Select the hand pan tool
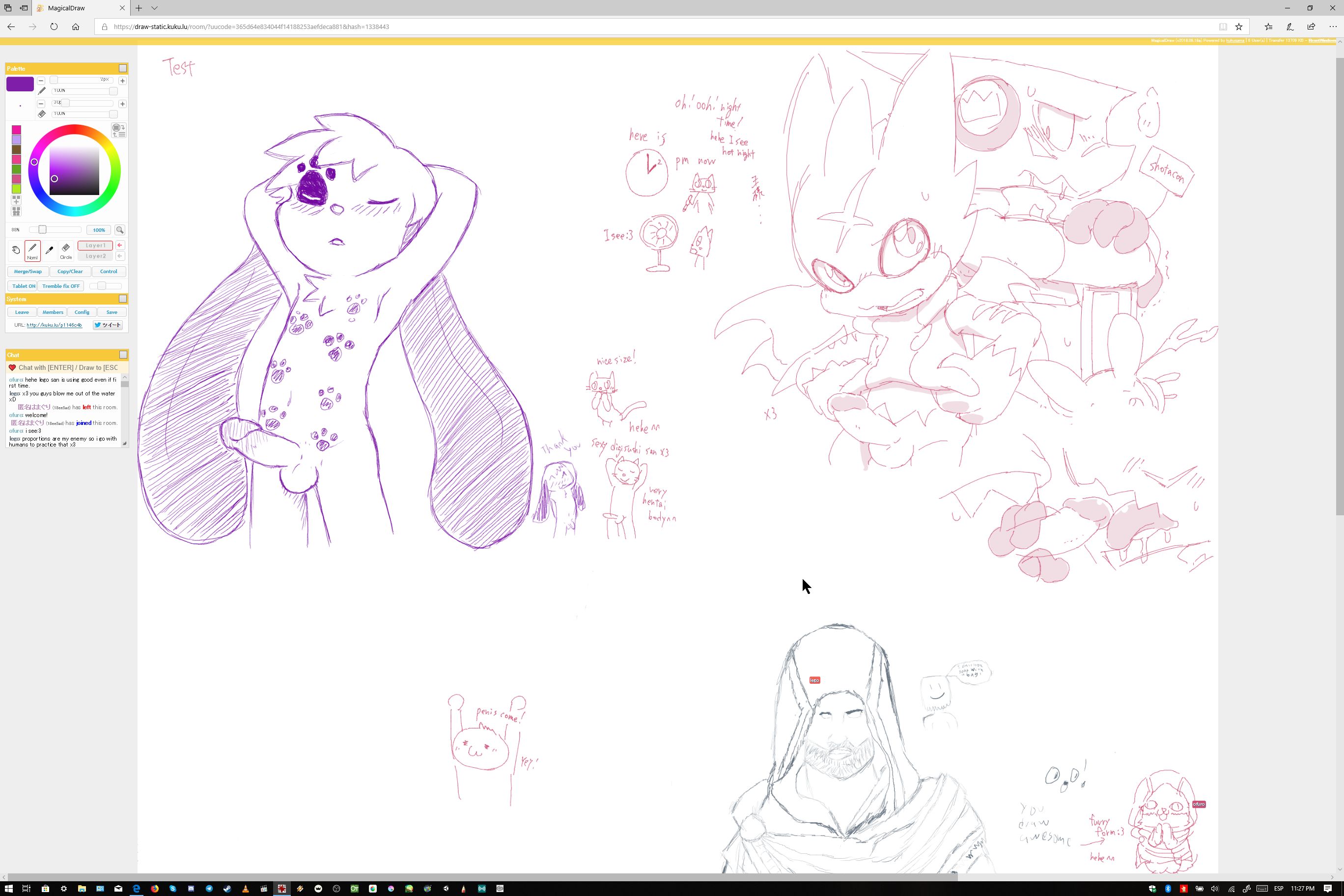This screenshot has height=896, width=1344. pos(16,250)
